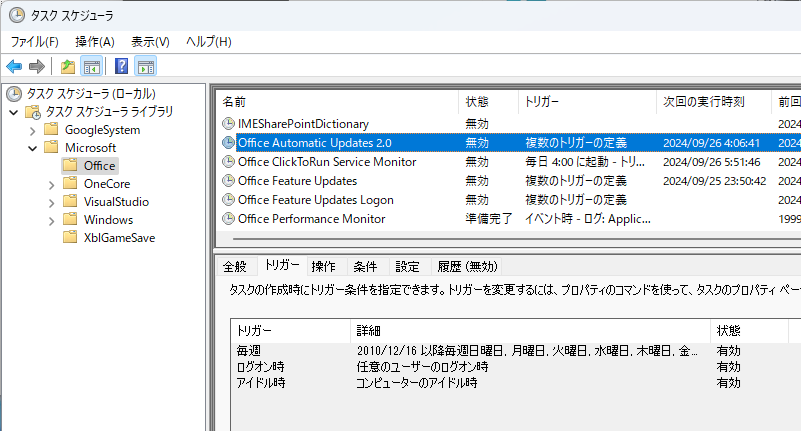Screen dimensions: 801x431
Task: Toggle the action pane toolbar icon
Action: coord(146,66)
